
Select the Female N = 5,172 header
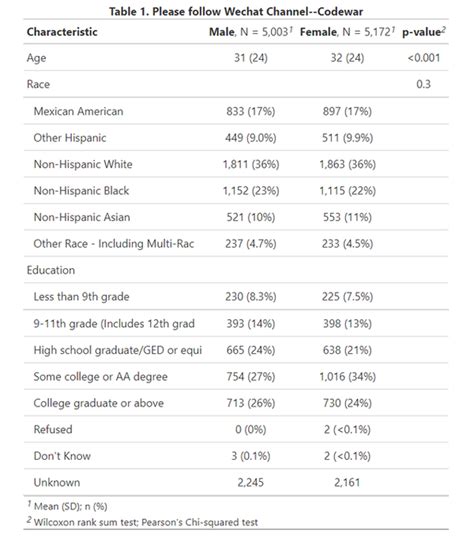coord(347,32)
